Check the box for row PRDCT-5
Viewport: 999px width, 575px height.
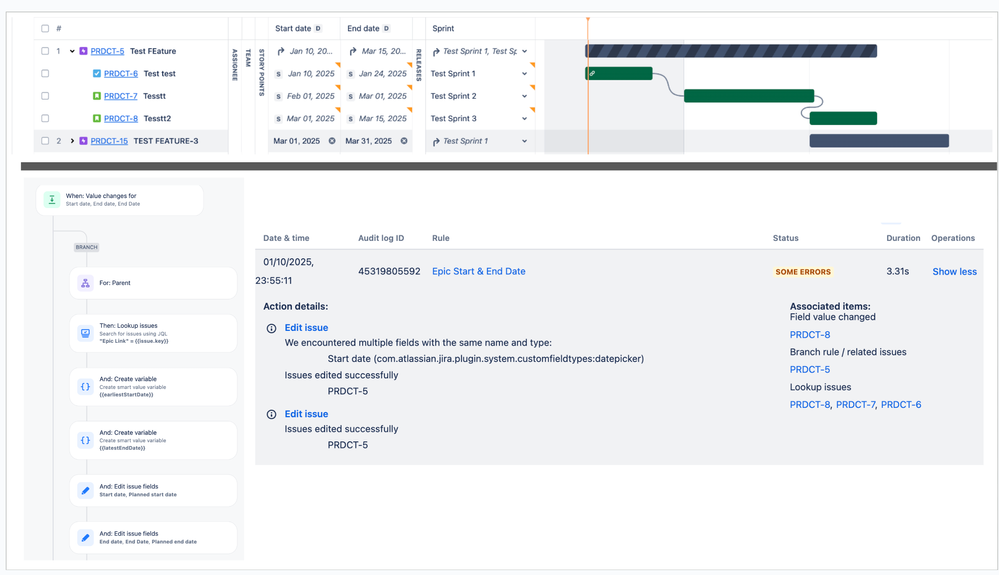click(x=45, y=51)
